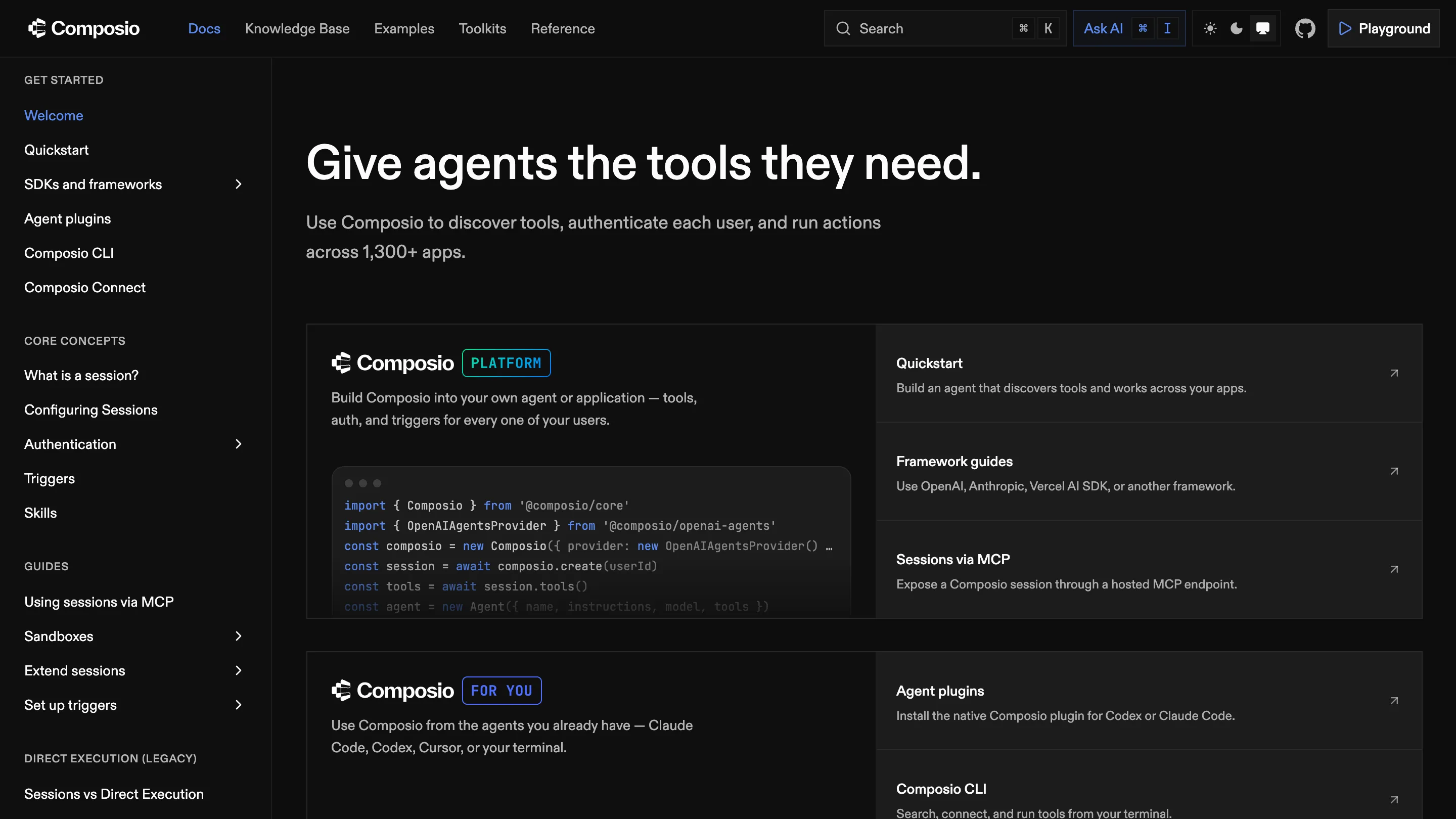Open Agent plugins card arrow icon

1394,701
